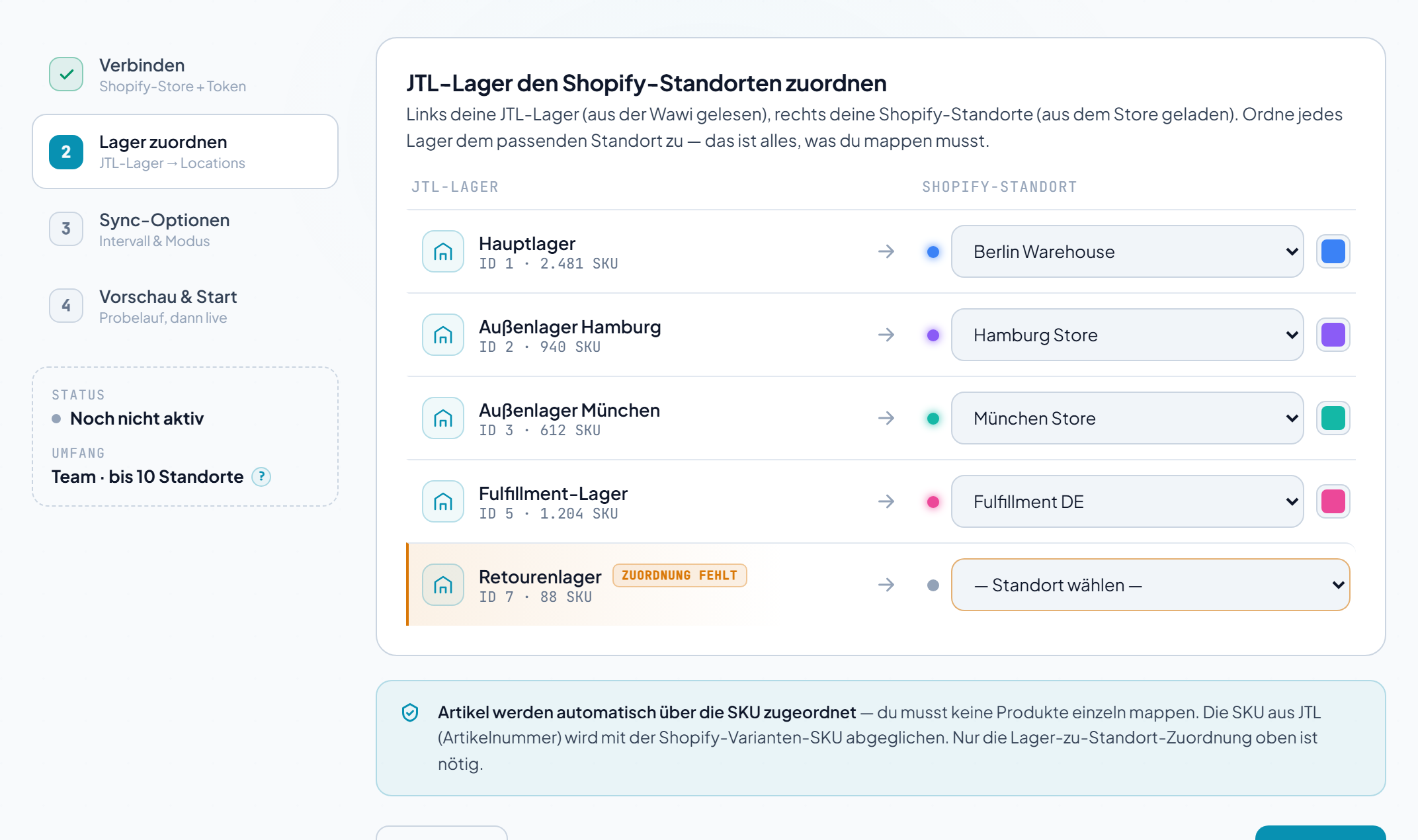Click the blue color swatch for Hauptlager

[x=1333, y=251]
